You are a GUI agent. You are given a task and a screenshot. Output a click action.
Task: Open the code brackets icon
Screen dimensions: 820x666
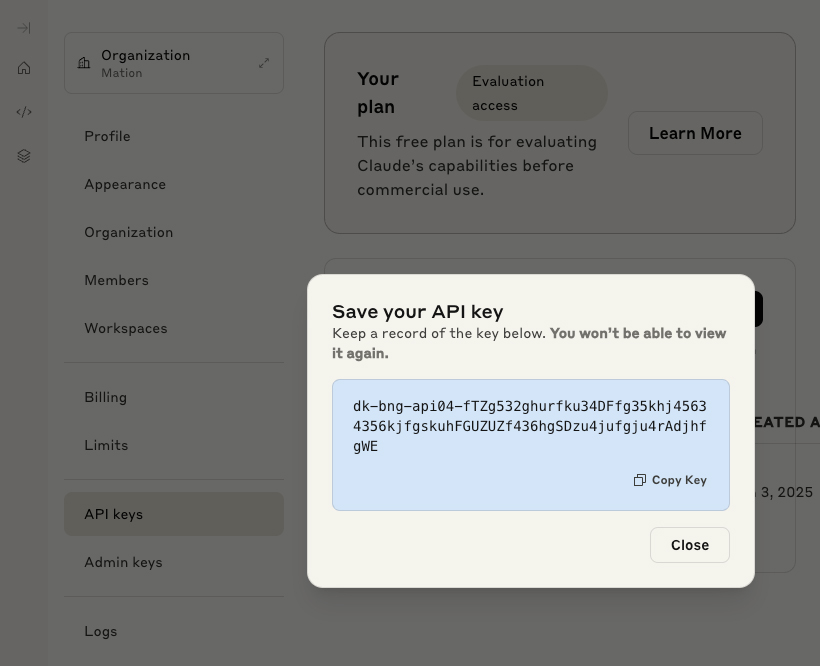pos(24,112)
